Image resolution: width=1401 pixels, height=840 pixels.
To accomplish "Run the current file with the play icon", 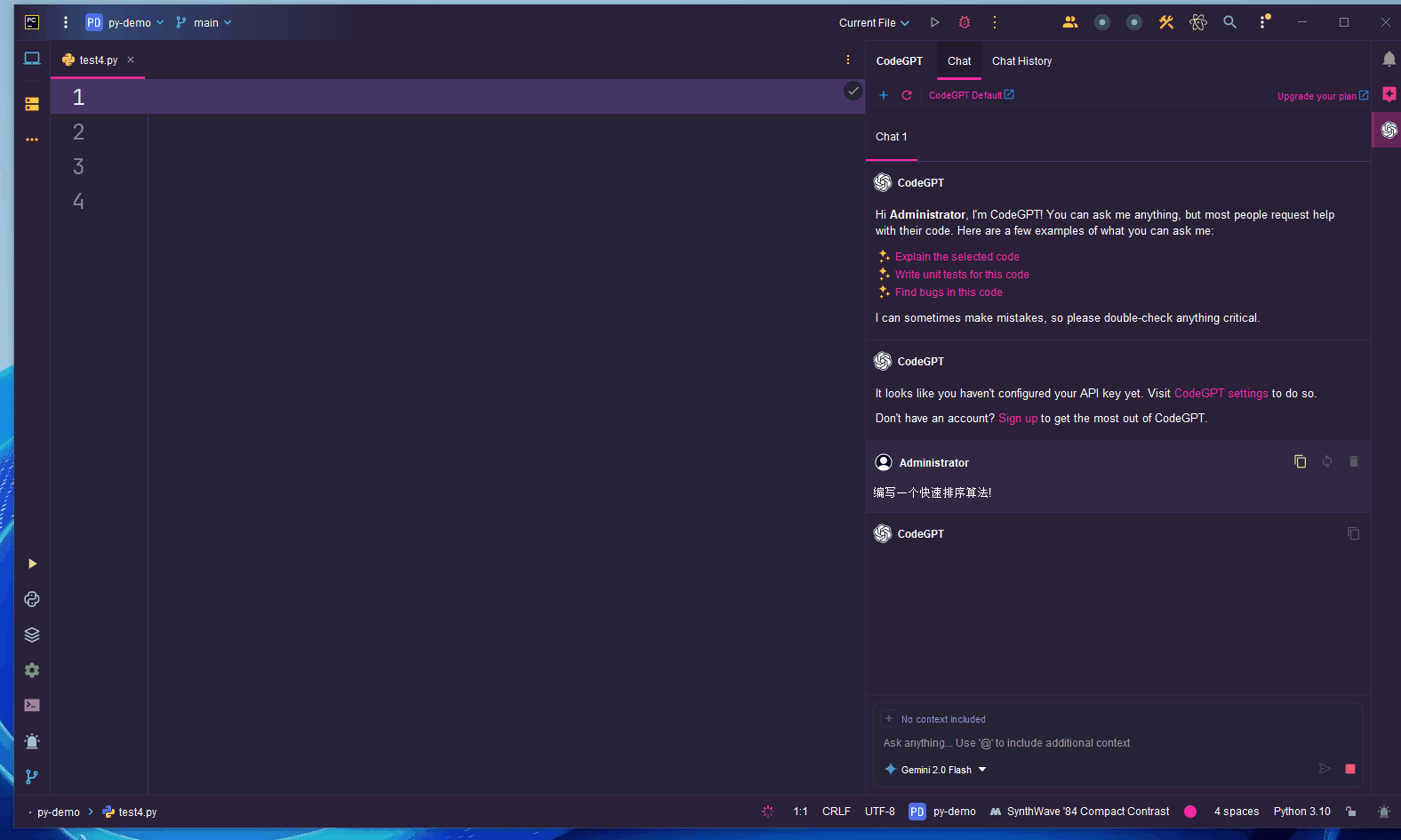I will point(934,22).
